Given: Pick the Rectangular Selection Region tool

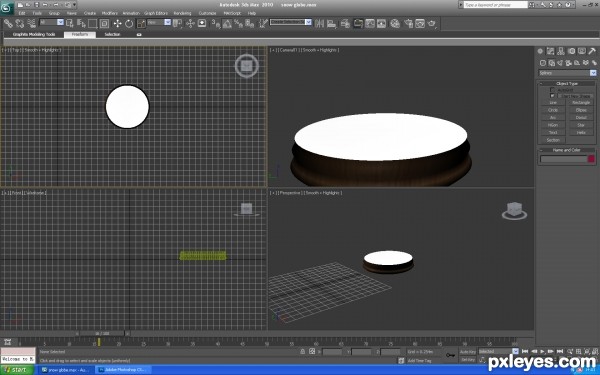Looking at the screenshot, I should point(93,23).
